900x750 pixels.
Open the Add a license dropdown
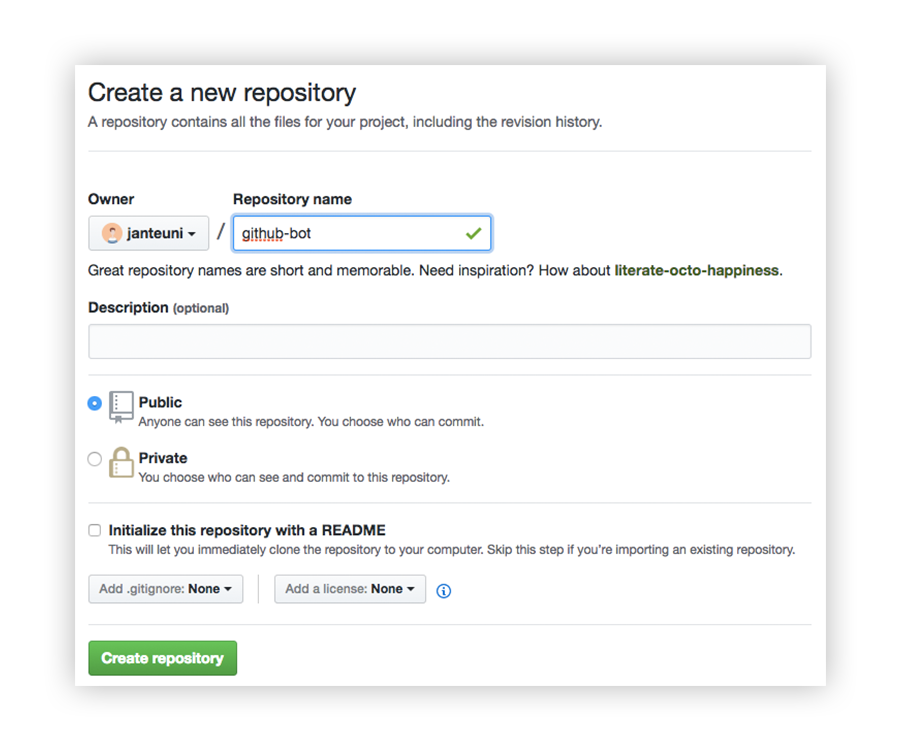(349, 589)
